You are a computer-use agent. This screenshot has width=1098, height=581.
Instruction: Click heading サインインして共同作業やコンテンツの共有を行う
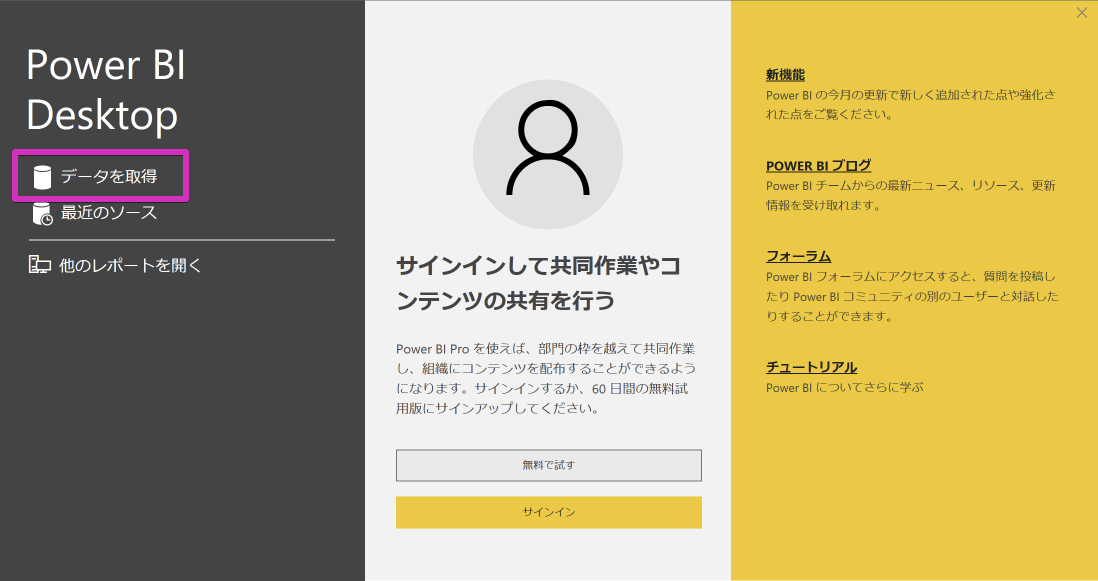pos(538,283)
